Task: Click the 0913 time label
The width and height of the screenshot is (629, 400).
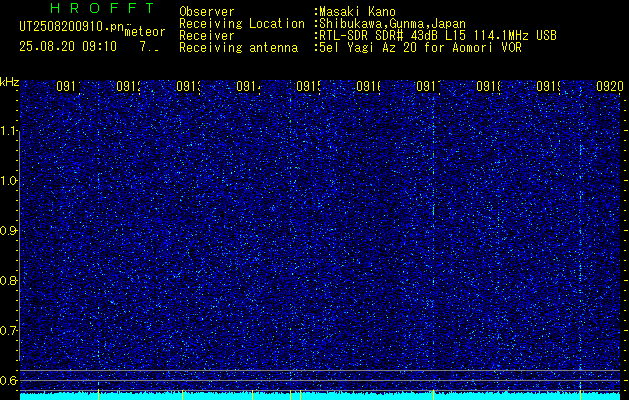Action: [188, 86]
